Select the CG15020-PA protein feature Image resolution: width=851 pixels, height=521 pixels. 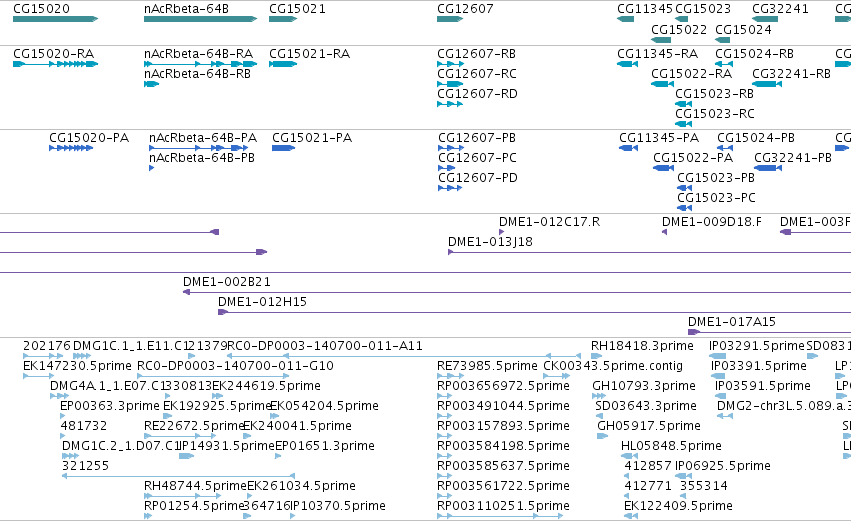[x=71, y=148]
